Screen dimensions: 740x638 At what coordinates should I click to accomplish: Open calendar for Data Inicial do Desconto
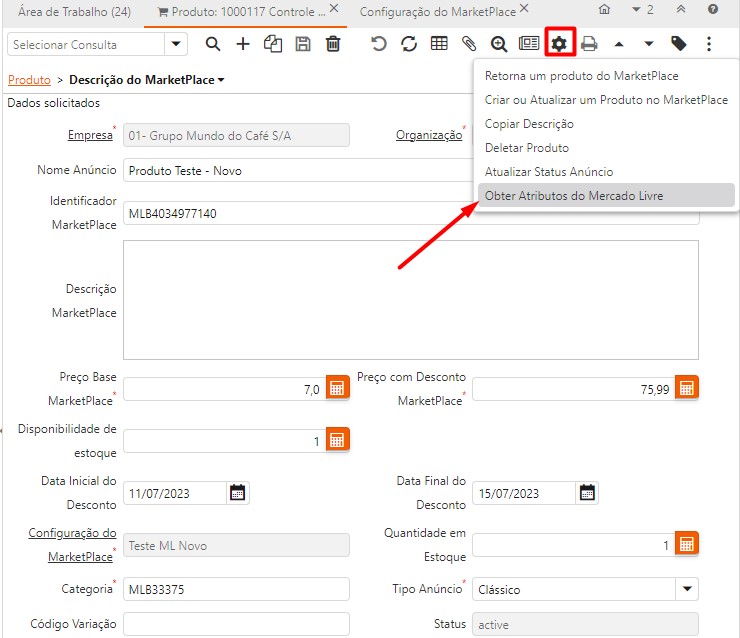click(x=237, y=492)
